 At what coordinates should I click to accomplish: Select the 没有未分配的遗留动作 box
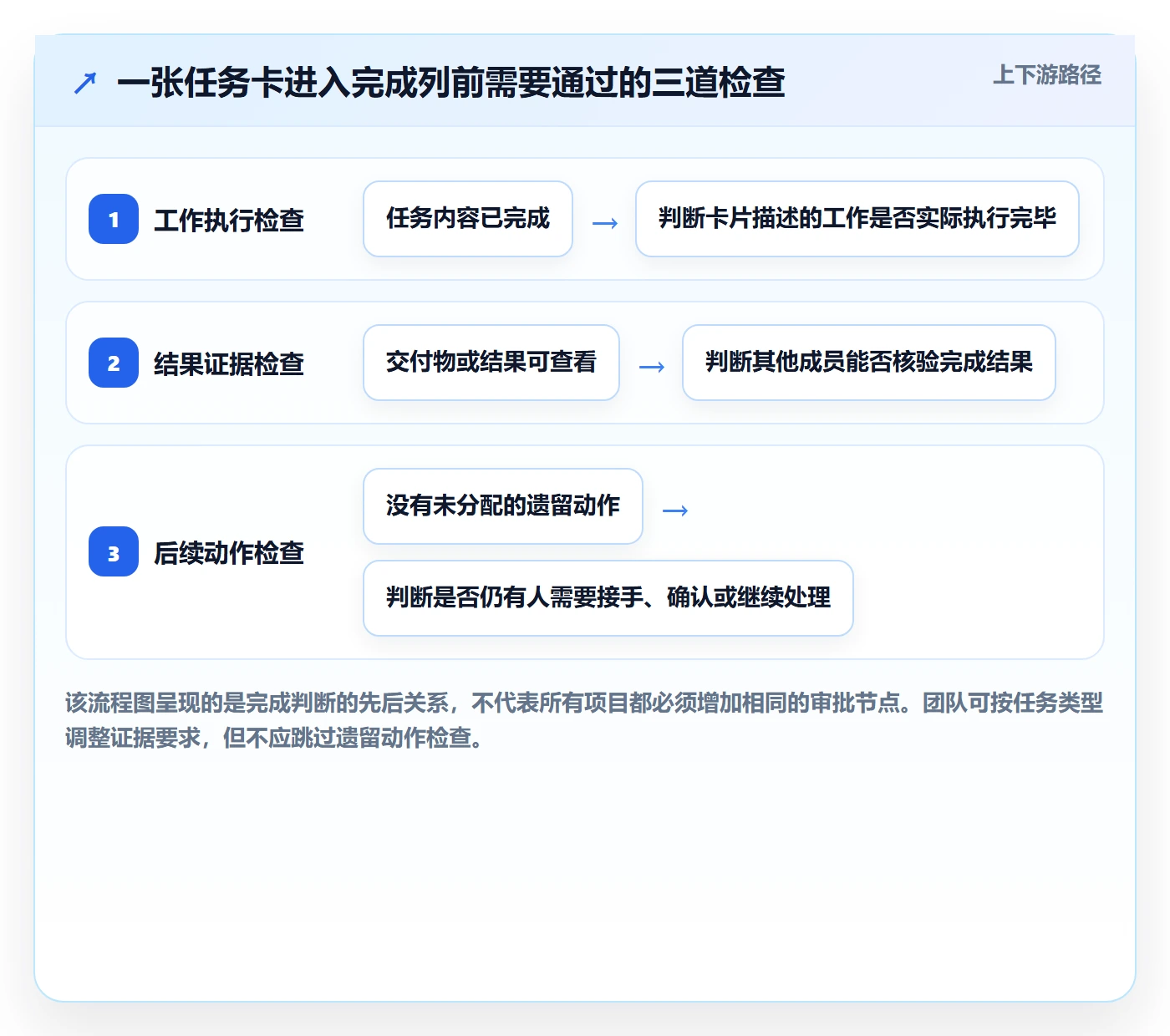tap(503, 506)
